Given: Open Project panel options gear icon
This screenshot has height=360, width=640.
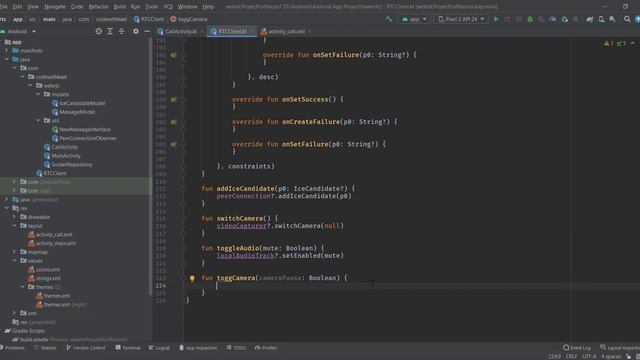Looking at the screenshot, I should click(x=136, y=31).
